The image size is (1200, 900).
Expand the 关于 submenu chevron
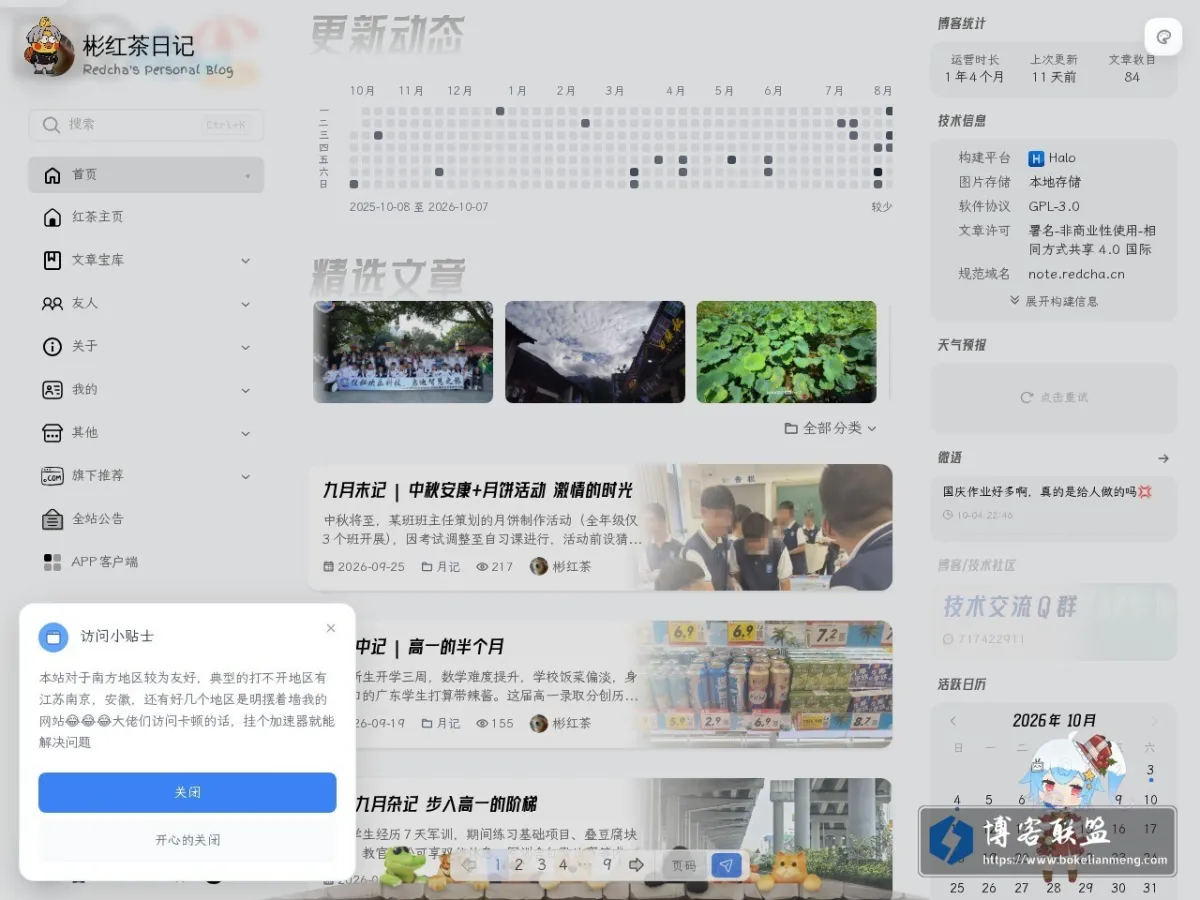pyautogui.click(x=246, y=346)
